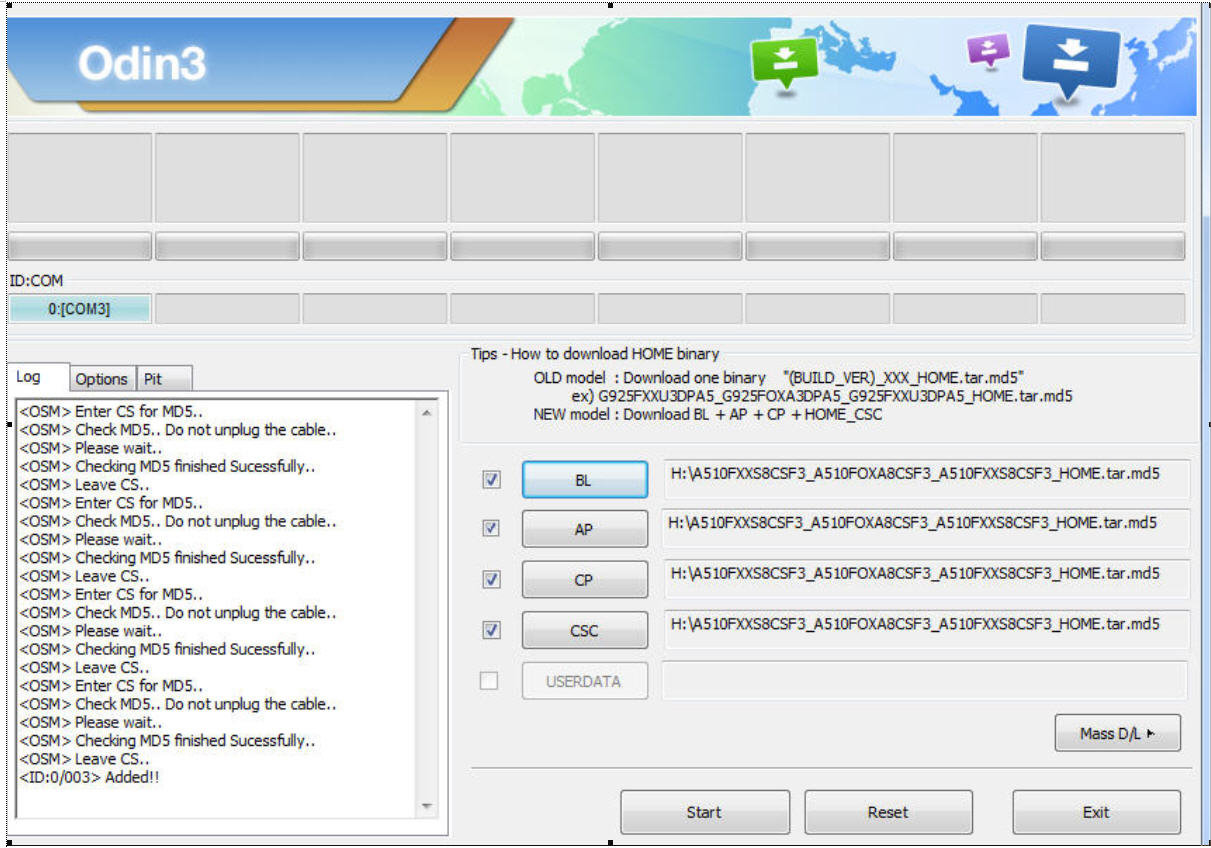Image resolution: width=1211 pixels, height=848 pixels.
Task: Exit the Odin3 application
Action: point(1096,812)
